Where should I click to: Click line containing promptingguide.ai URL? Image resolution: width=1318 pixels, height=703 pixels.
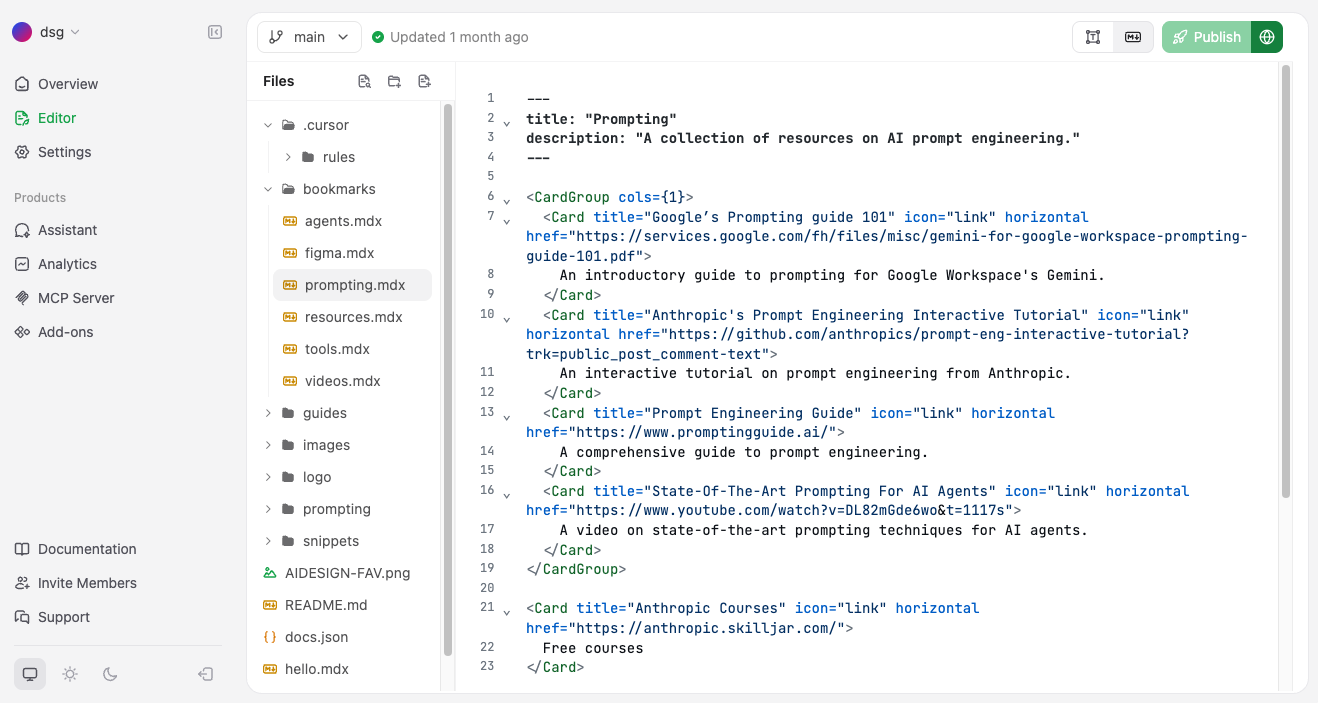[x=686, y=432]
